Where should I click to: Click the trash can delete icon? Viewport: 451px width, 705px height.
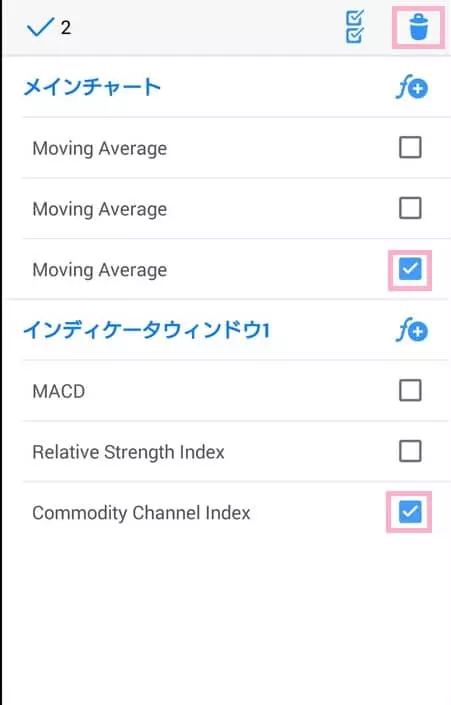point(419,27)
